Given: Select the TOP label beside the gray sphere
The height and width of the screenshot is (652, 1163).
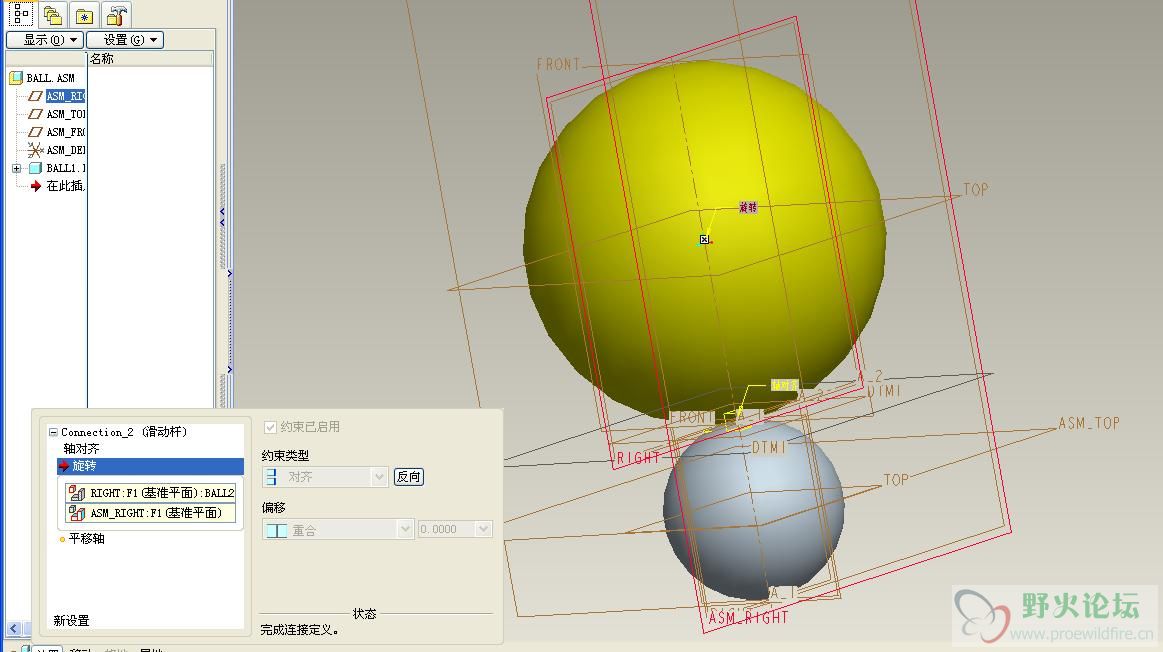Looking at the screenshot, I should [896, 480].
